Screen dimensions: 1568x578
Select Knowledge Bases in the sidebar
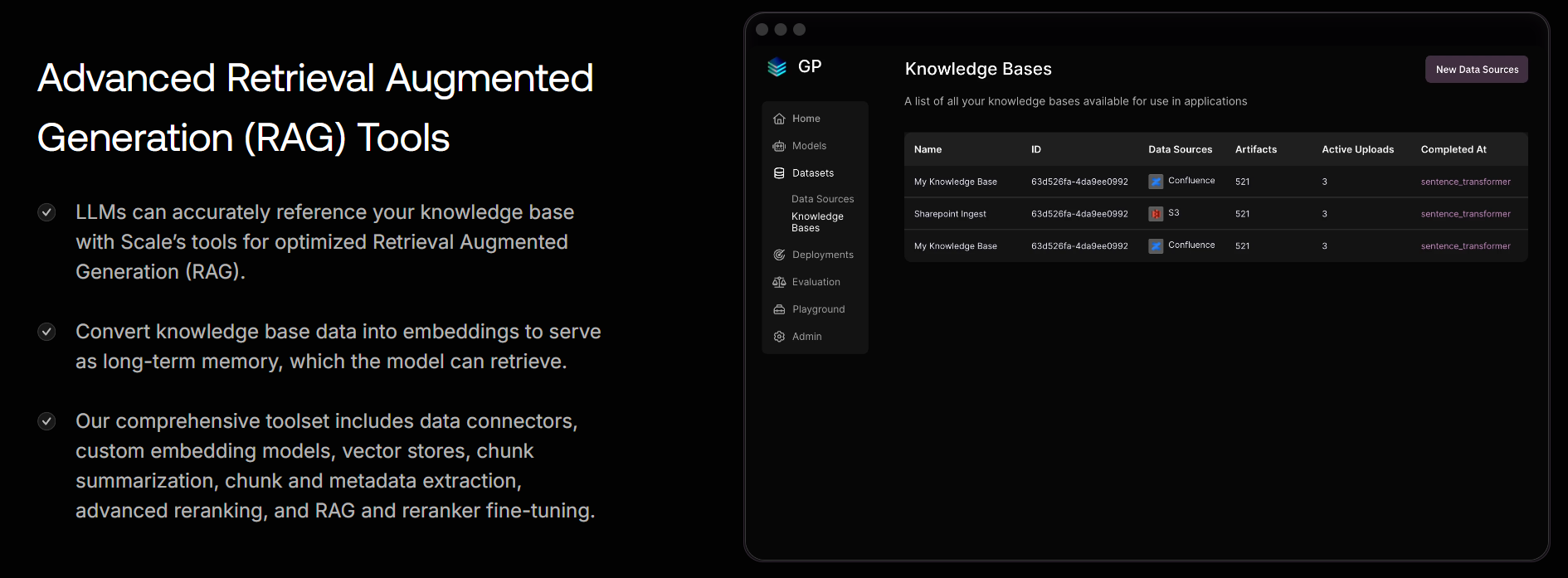(x=817, y=222)
